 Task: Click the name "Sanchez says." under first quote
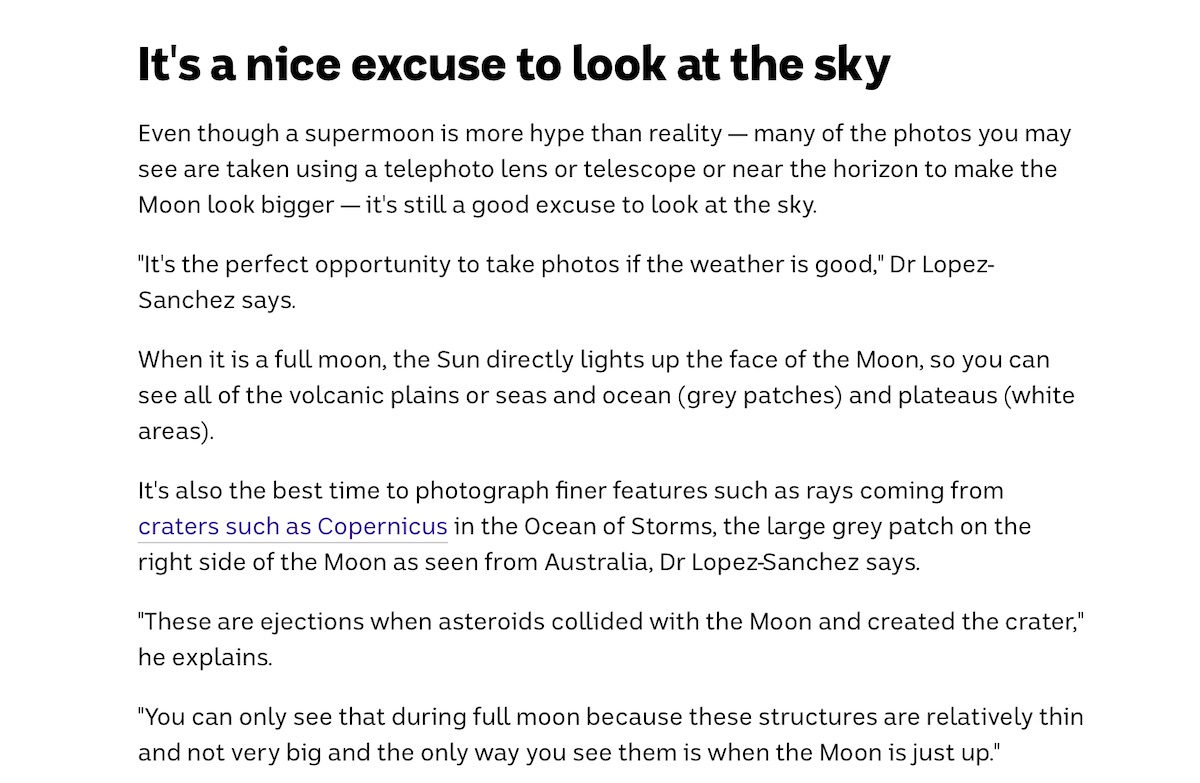click(216, 300)
